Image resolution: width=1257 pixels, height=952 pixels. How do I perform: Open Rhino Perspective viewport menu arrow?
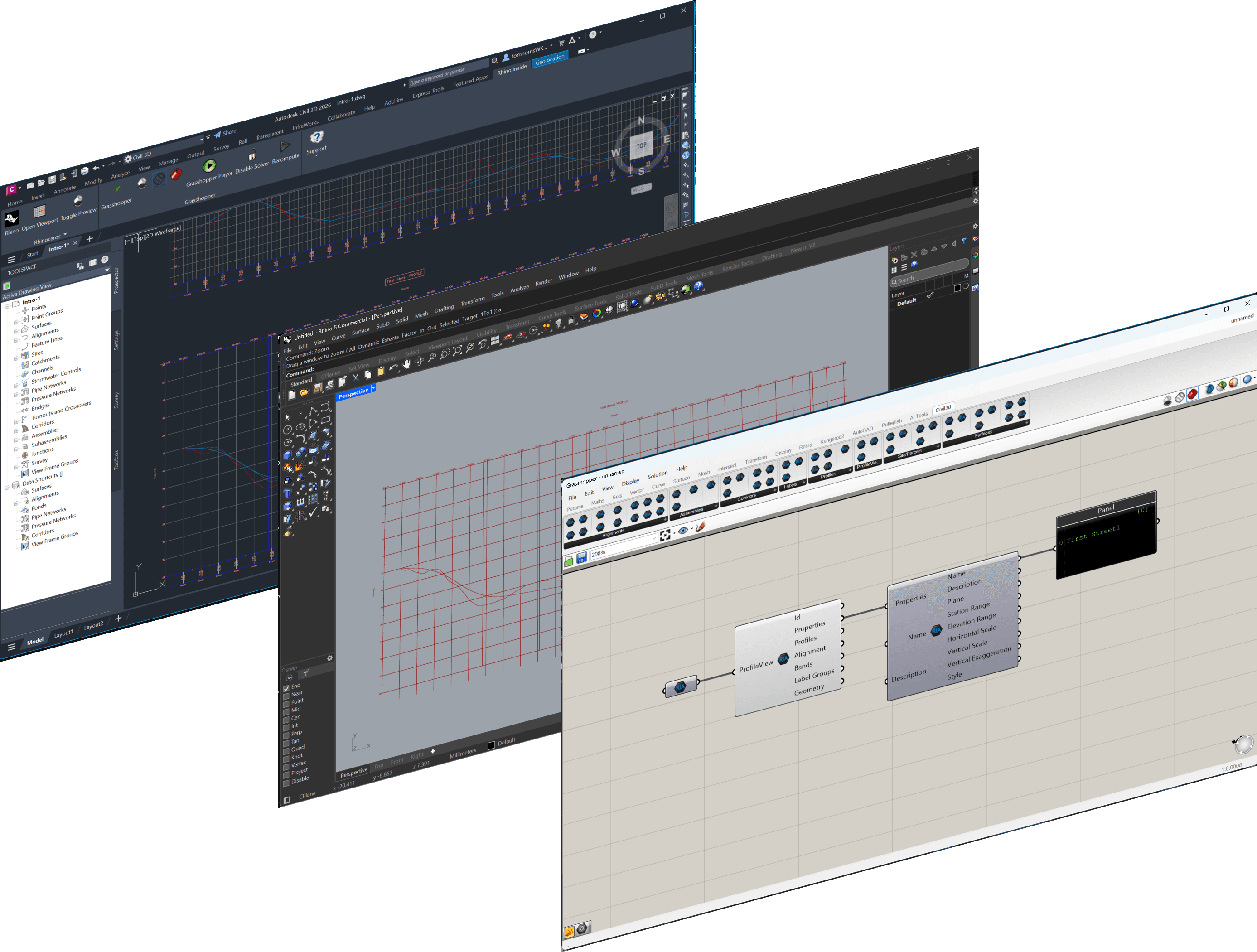[374, 387]
